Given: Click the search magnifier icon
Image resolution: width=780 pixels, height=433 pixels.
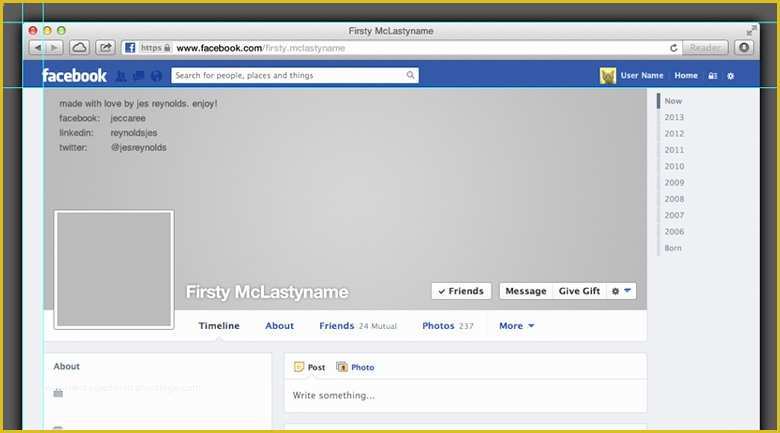Looking at the screenshot, I should [x=410, y=75].
